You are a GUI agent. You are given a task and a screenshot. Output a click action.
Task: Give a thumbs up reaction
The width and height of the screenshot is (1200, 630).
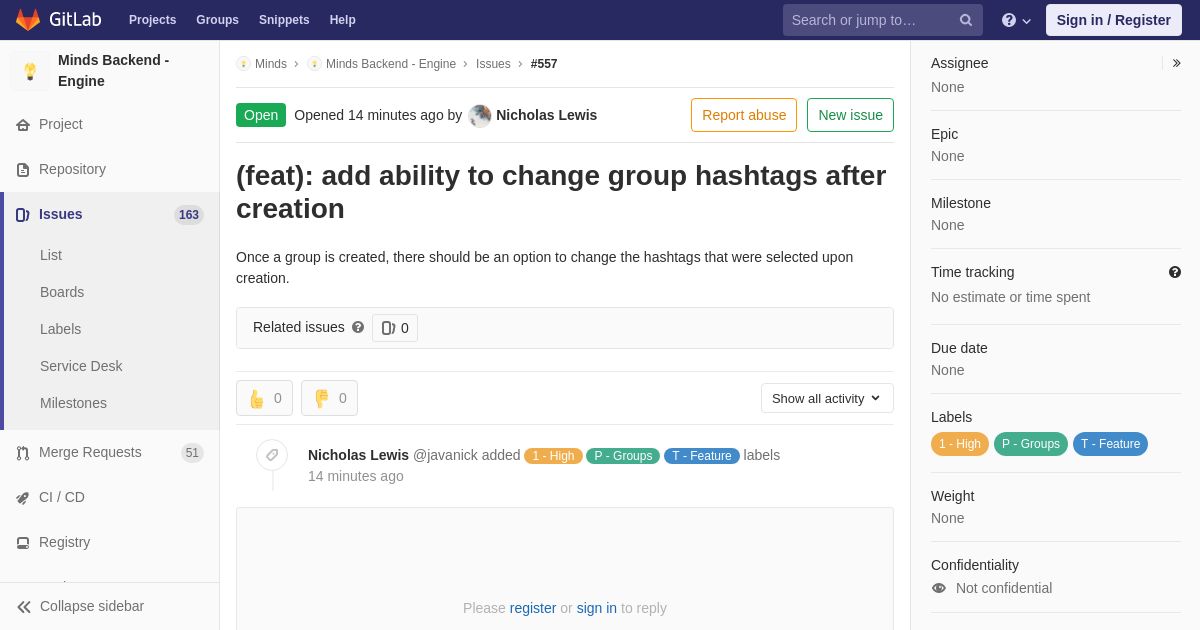(x=264, y=398)
